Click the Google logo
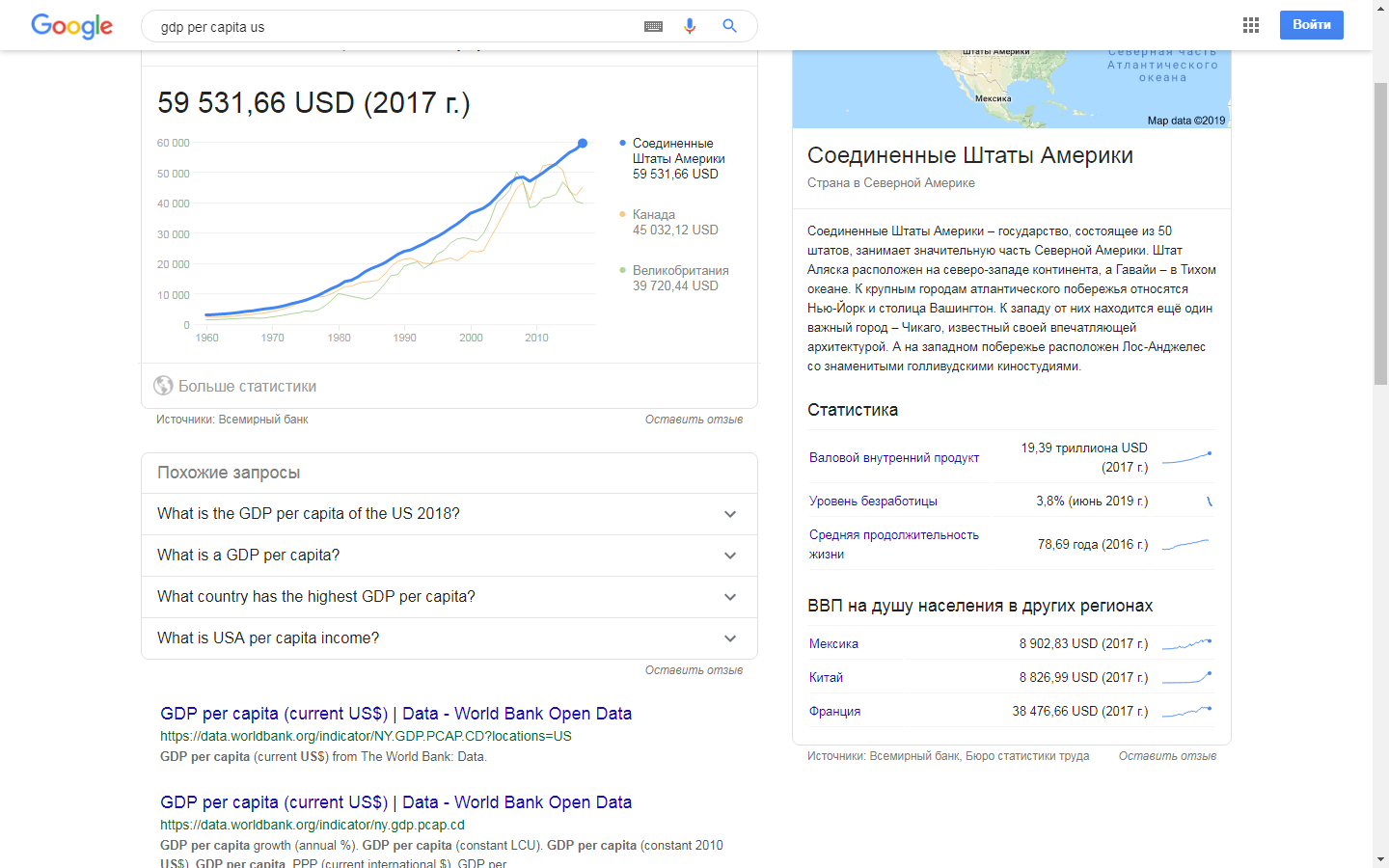The height and width of the screenshot is (868, 1389). point(71,26)
